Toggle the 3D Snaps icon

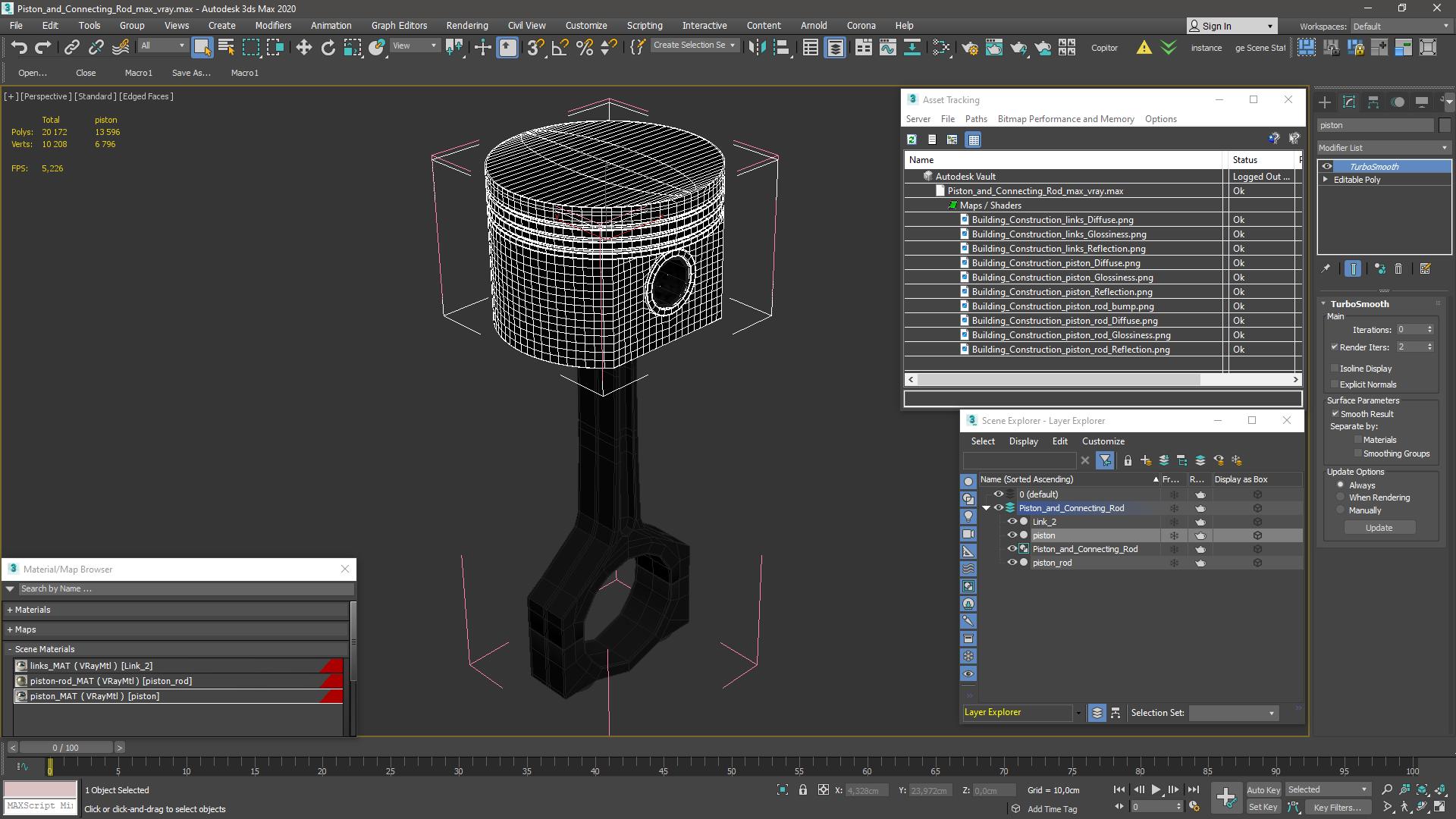click(535, 47)
